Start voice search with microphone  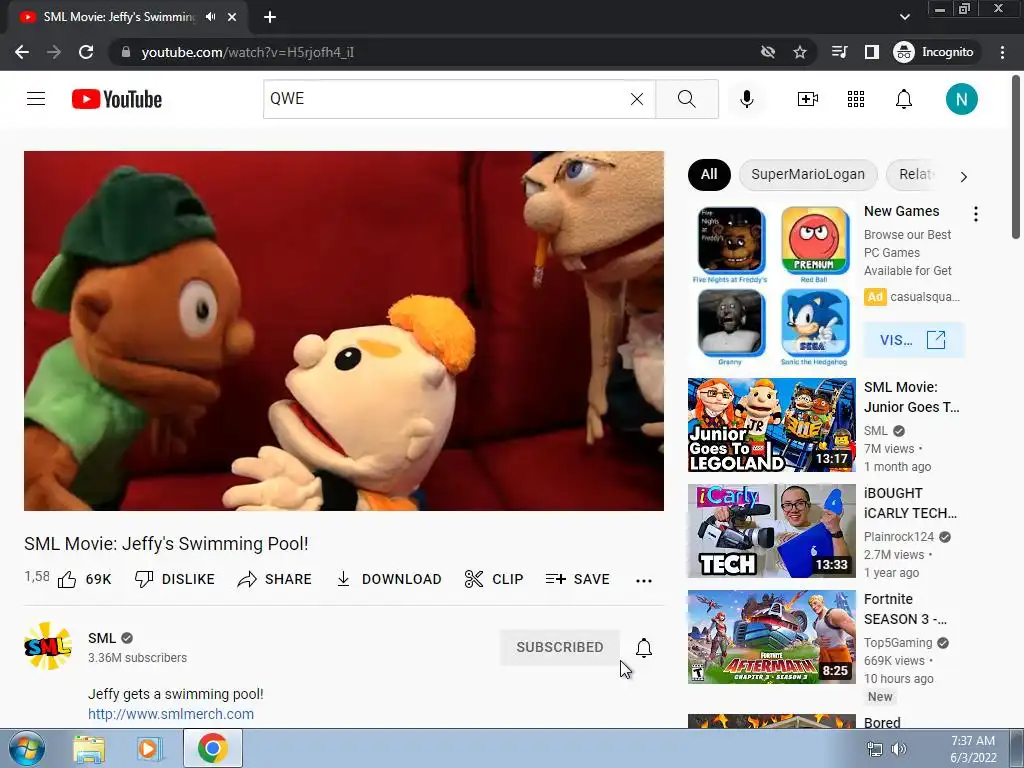click(x=747, y=99)
